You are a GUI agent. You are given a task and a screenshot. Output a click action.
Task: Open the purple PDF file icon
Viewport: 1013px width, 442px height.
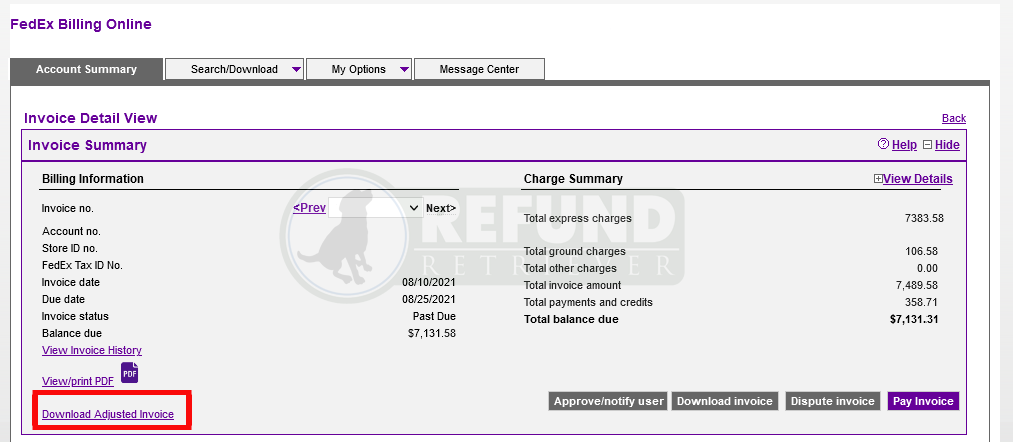tap(130, 373)
